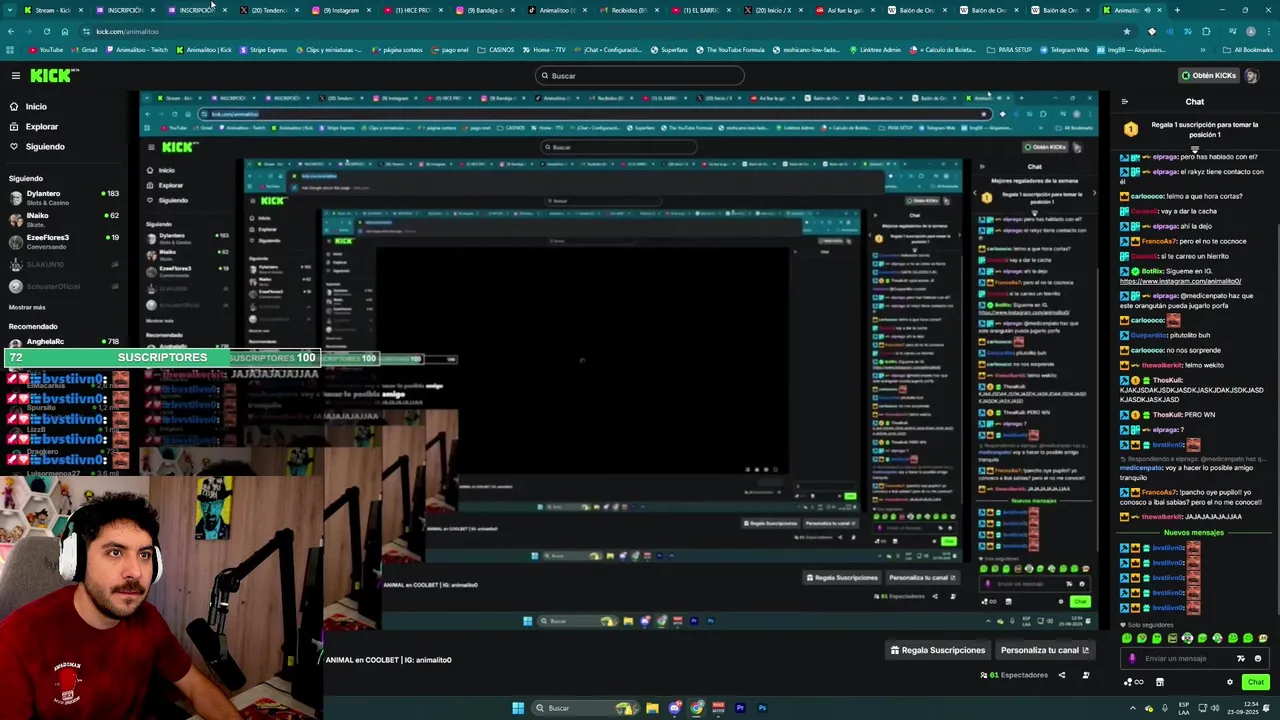The height and width of the screenshot is (720, 1280).
Task: Open recommended channel AnghelaRc
Action: (64, 342)
